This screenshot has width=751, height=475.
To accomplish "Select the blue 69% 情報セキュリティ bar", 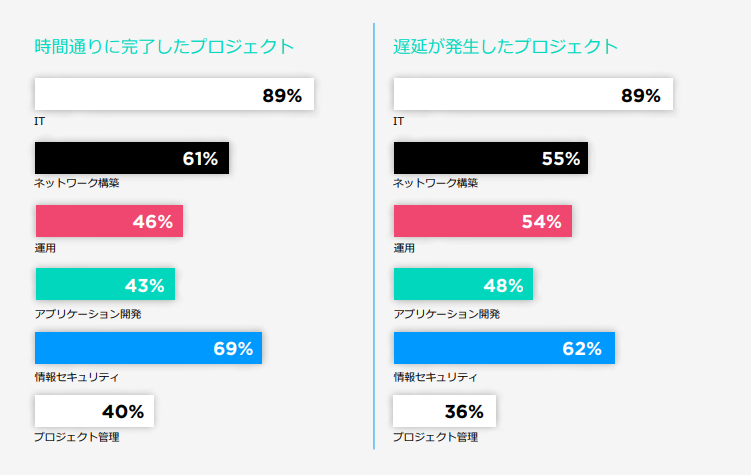I will tap(148, 348).
